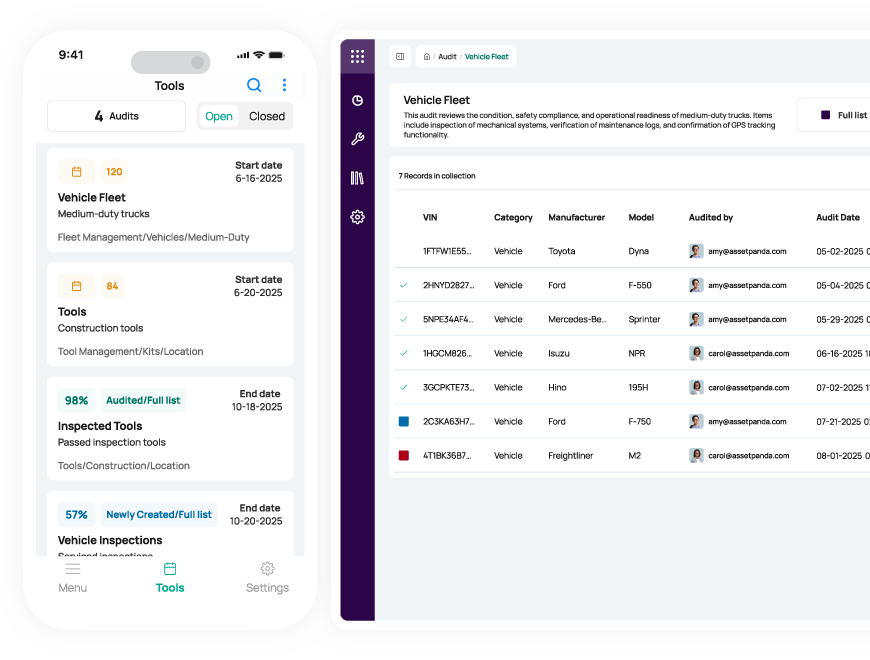Click the checkmark on the Ford F-550 row
The height and width of the screenshot is (660, 870).
404,285
